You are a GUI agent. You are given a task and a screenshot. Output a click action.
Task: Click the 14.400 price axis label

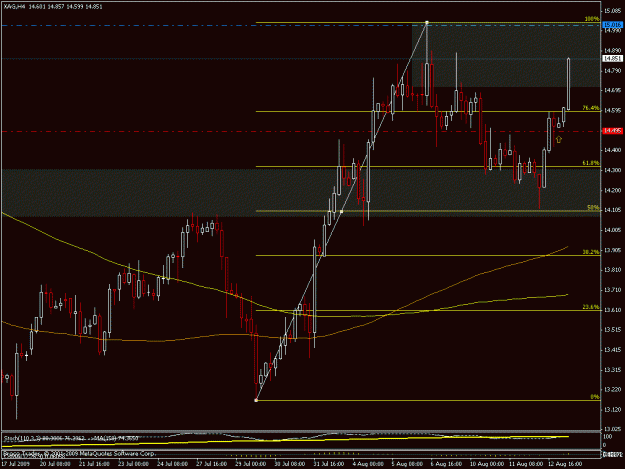click(x=613, y=150)
